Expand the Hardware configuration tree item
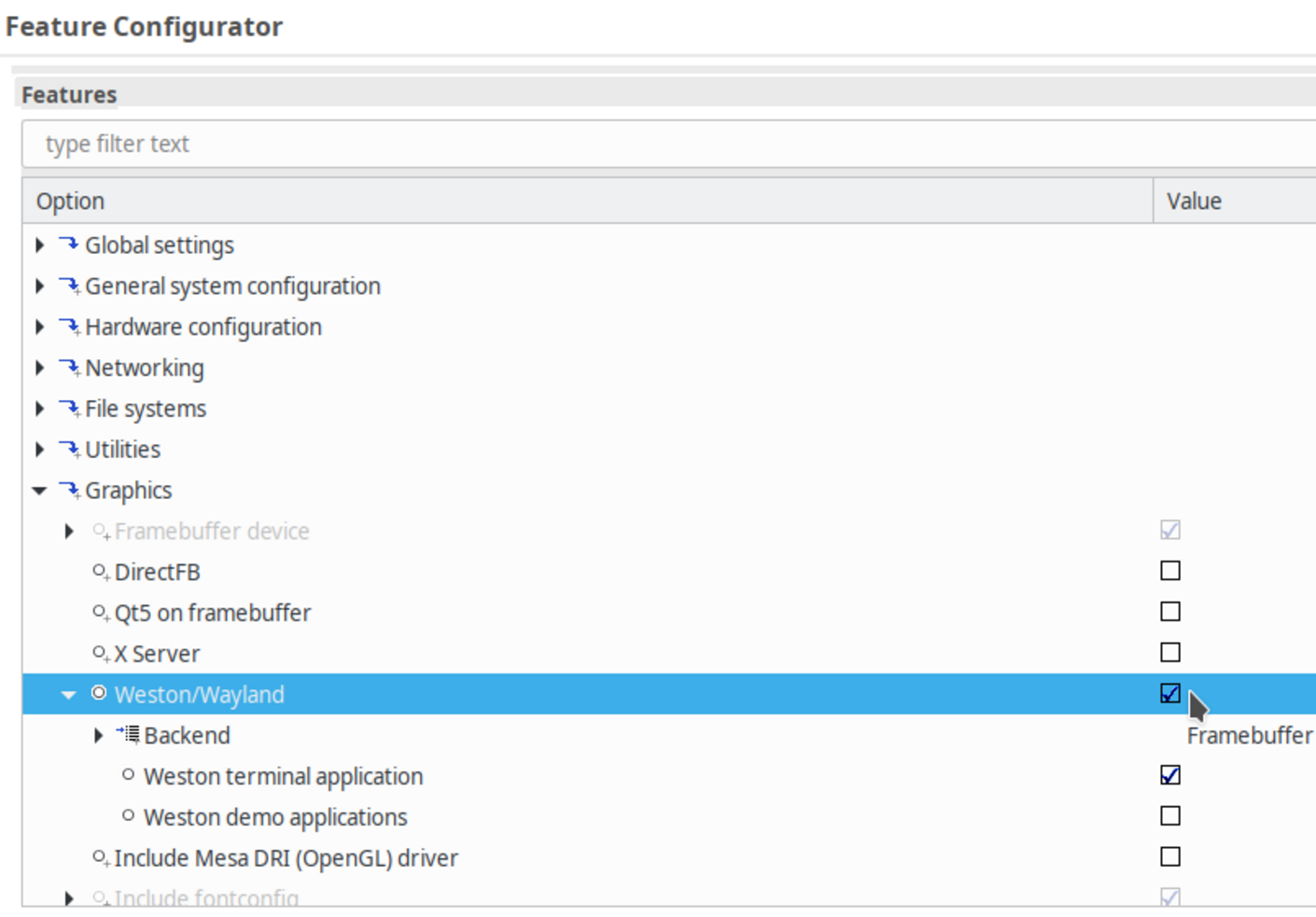Screen dimensions: 1316x917 [x=39, y=327]
